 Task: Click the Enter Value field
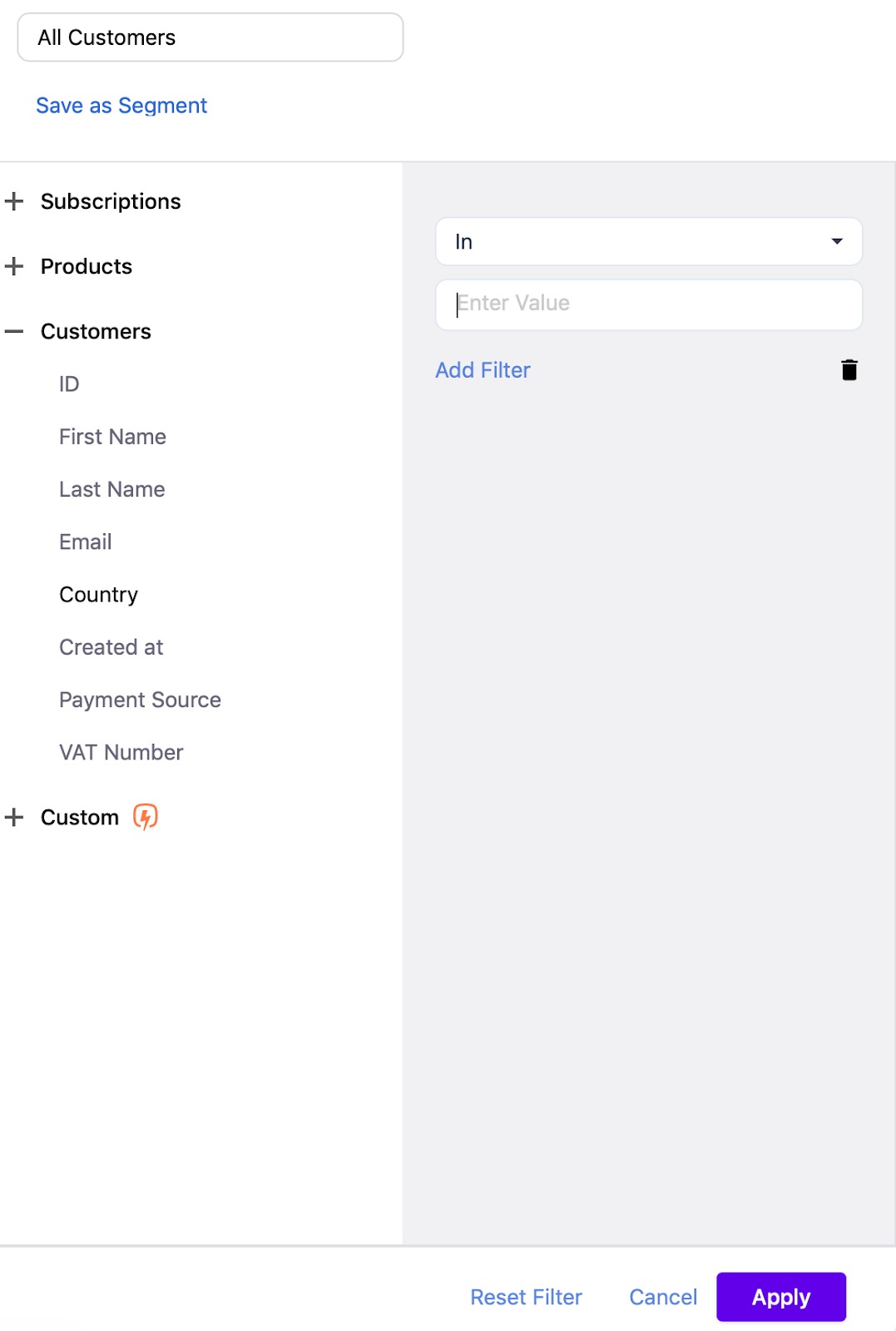coord(648,304)
